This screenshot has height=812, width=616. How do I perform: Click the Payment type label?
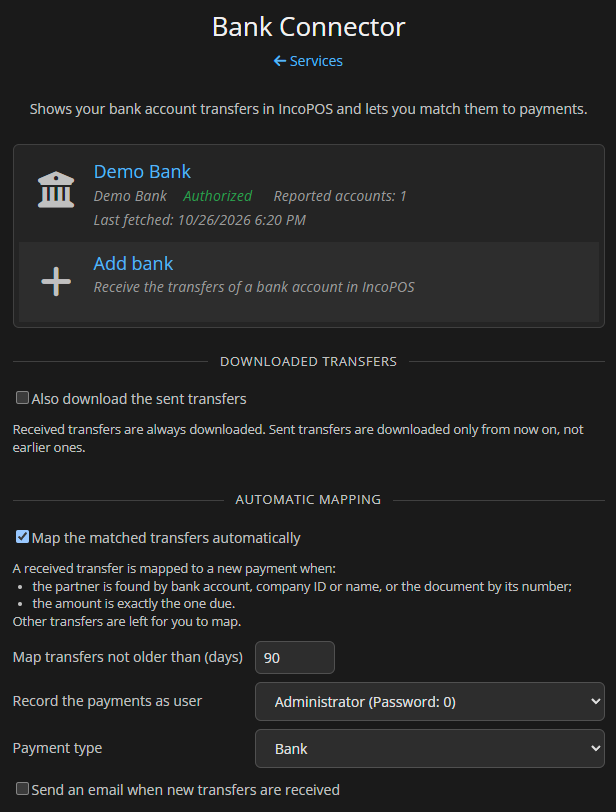point(57,748)
